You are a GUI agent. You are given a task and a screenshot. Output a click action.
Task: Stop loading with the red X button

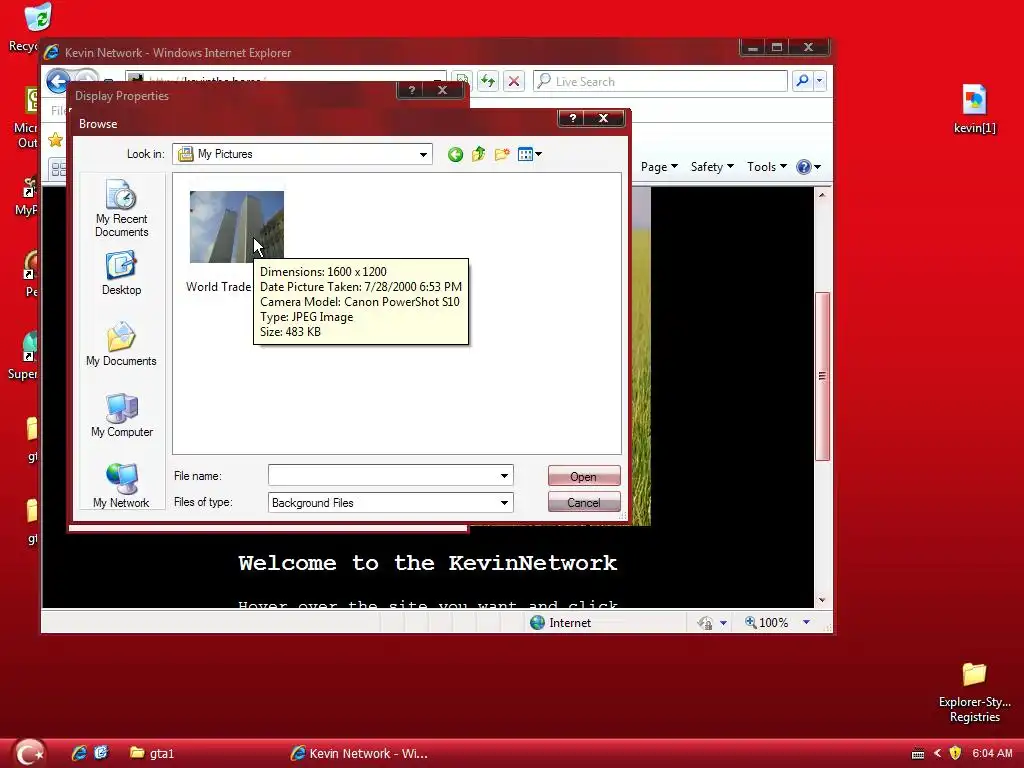(x=514, y=81)
